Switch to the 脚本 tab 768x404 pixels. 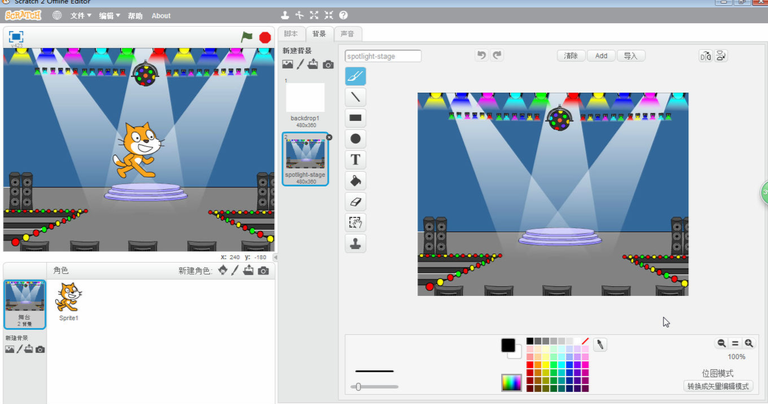point(291,34)
